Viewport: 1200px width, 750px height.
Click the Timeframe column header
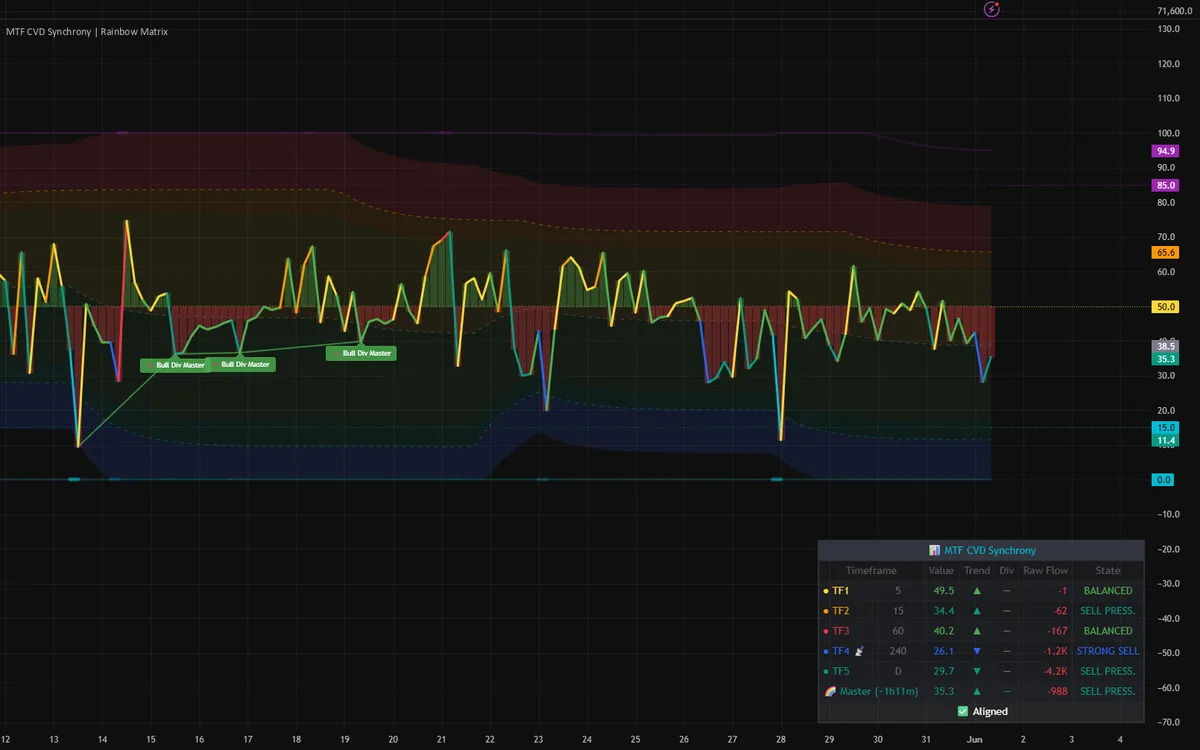pos(871,571)
